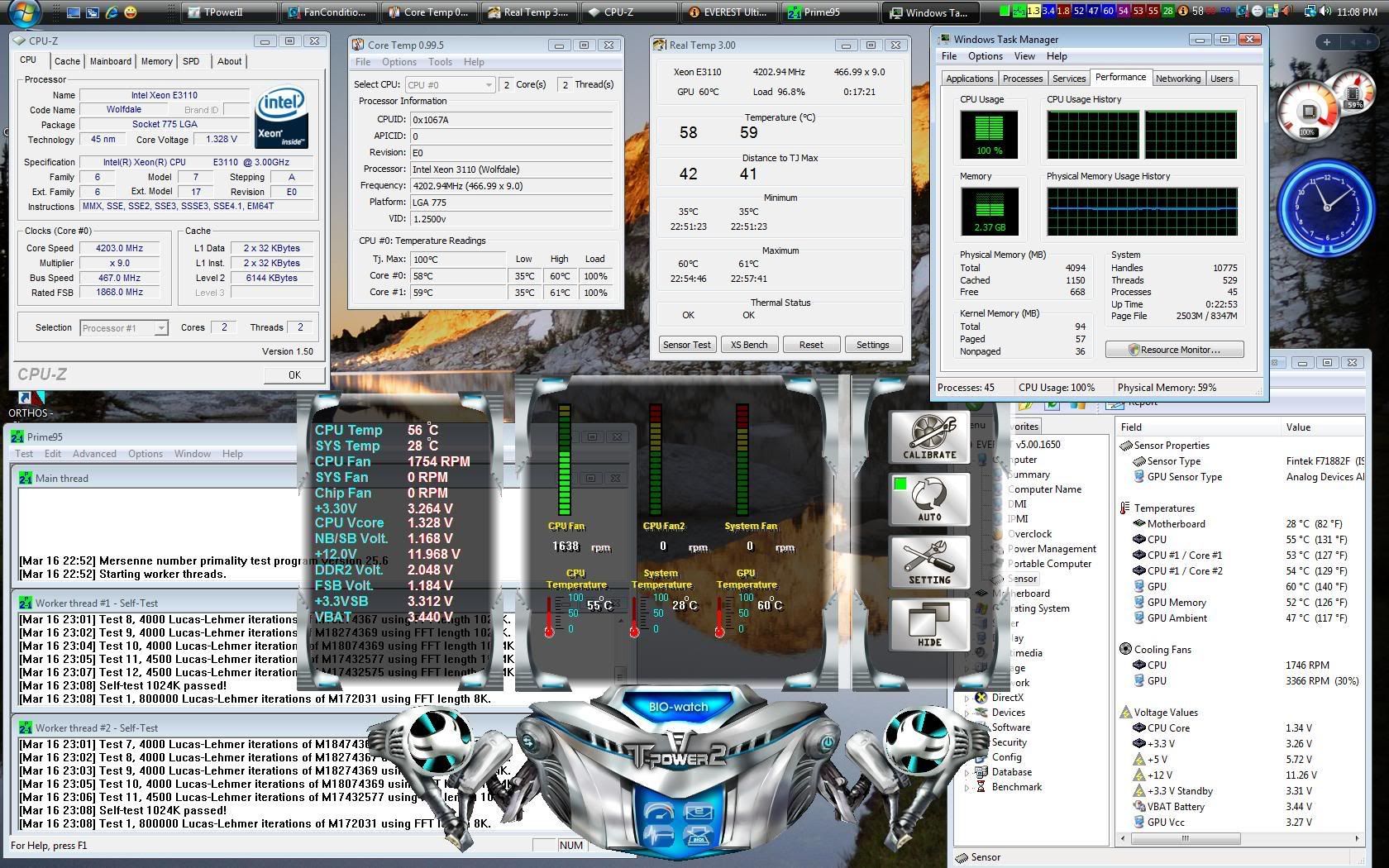The height and width of the screenshot is (868, 1389).
Task: Click the XS Bench button in Real Temp
Action: pos(748,345)
